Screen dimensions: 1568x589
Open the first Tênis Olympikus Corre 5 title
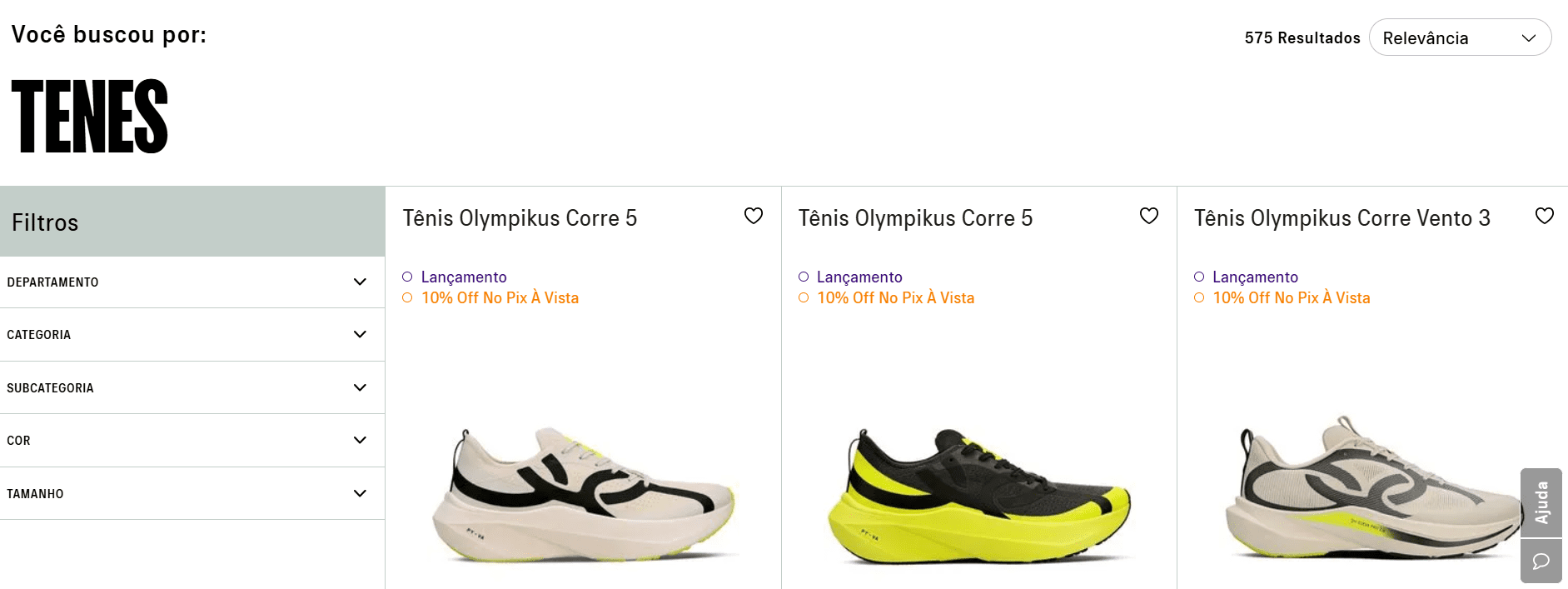pyautogui.click(x=520, y=218)
